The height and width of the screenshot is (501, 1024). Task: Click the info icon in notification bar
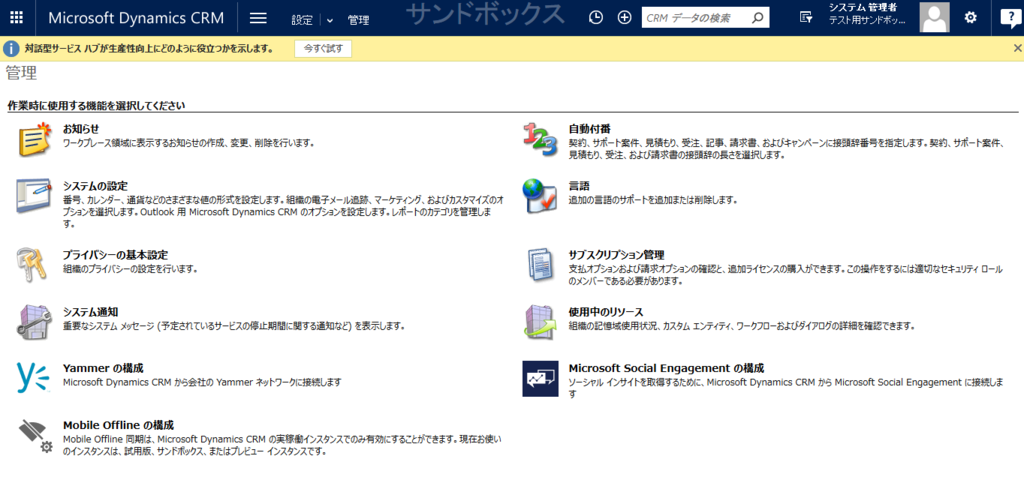[11, 48]
